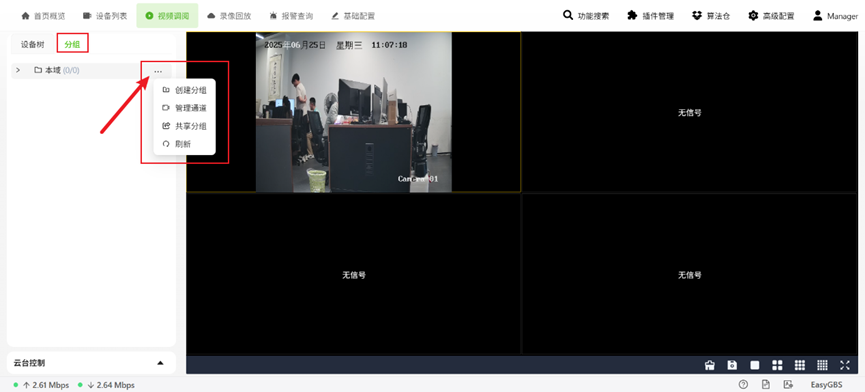Click the save layout disk icon

732,365
